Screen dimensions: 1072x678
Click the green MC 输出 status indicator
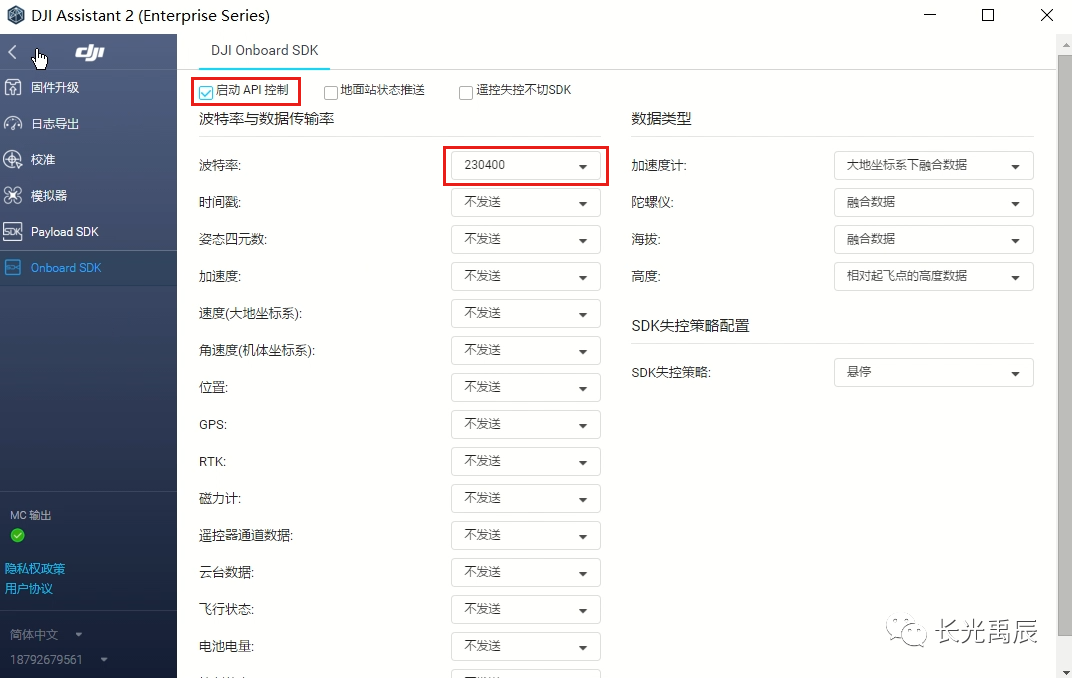(x=17, y=536)
